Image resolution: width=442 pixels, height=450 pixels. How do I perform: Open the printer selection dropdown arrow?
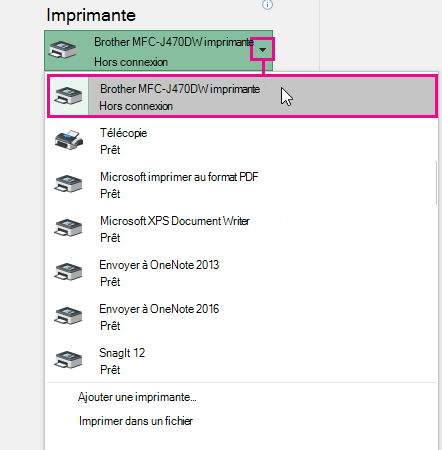pyautogui.click(x=263, y=50)
